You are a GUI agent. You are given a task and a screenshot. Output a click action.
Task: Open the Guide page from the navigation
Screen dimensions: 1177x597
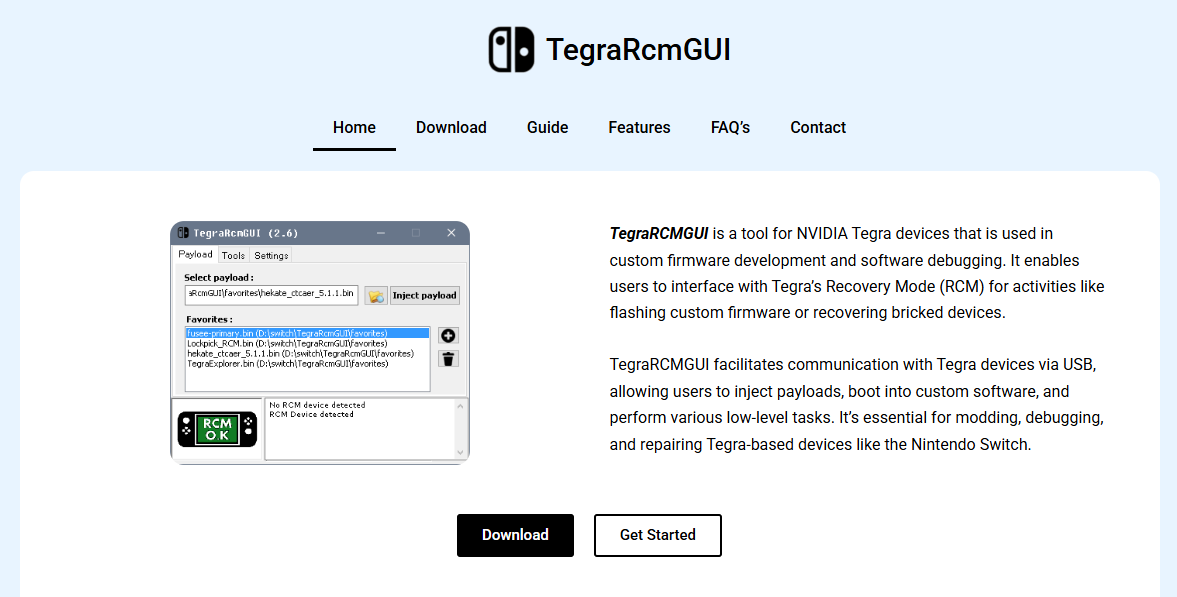click(x=547, y=127)
